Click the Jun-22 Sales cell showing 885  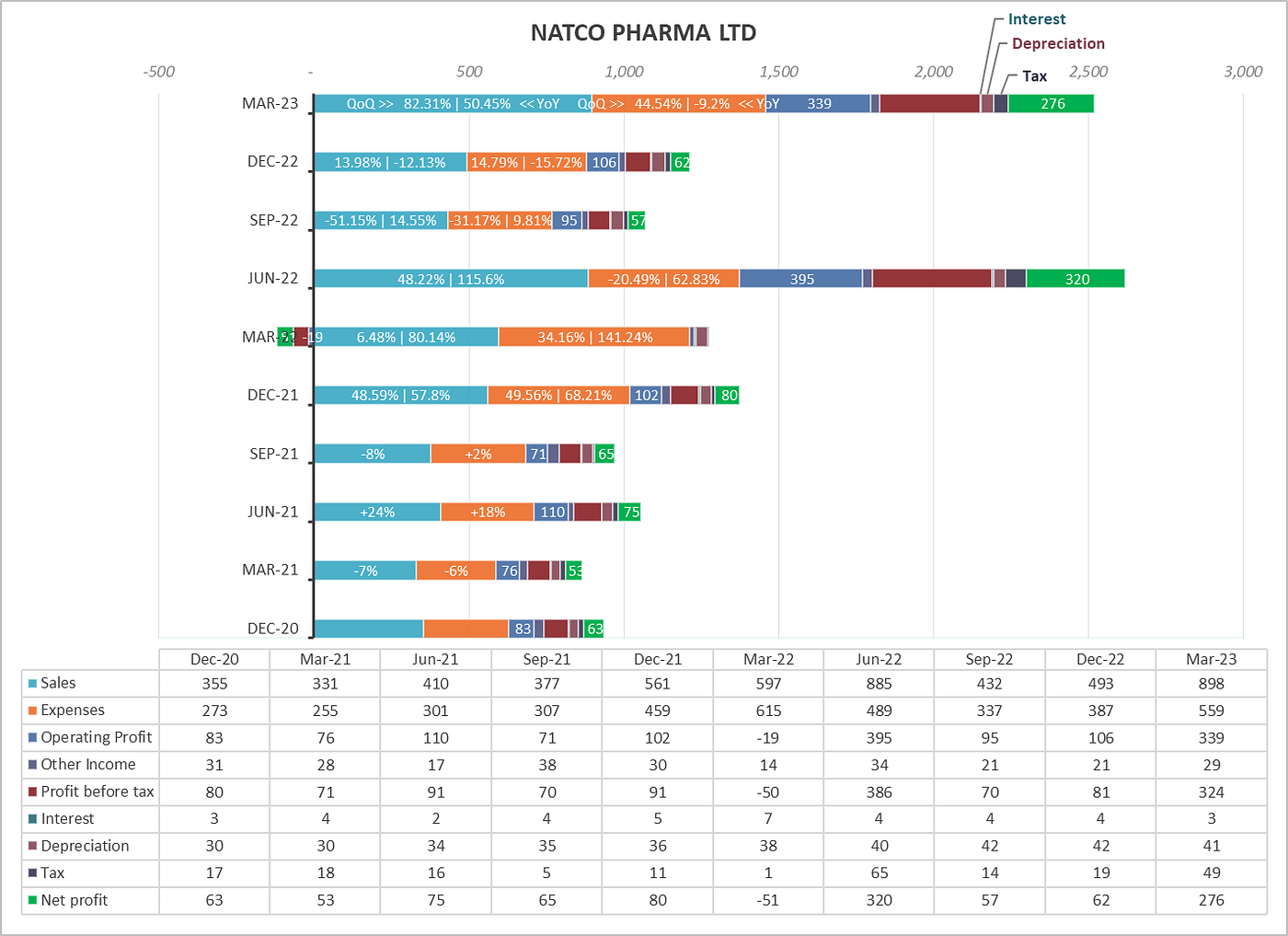click(880, 684)
